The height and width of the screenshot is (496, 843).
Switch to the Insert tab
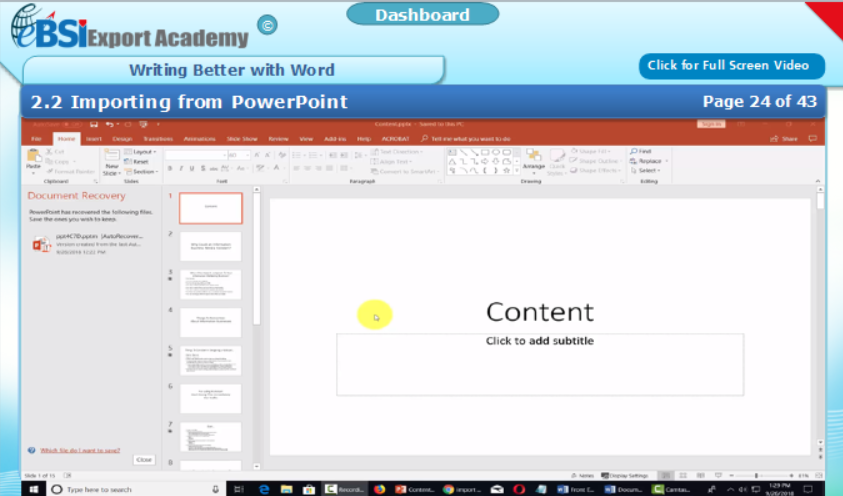point(94,139)
